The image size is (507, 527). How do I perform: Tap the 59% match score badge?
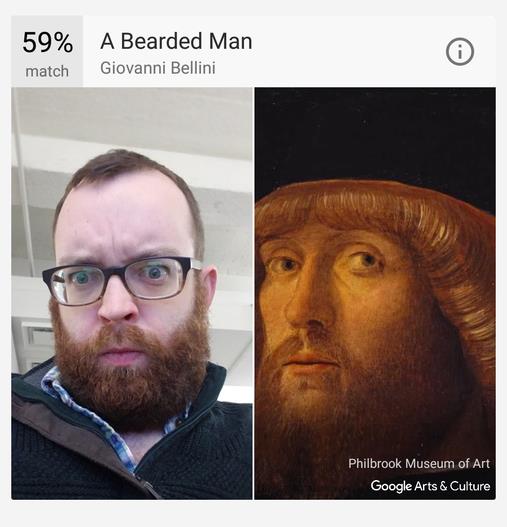pyautogui.click(x=47, y=51)
